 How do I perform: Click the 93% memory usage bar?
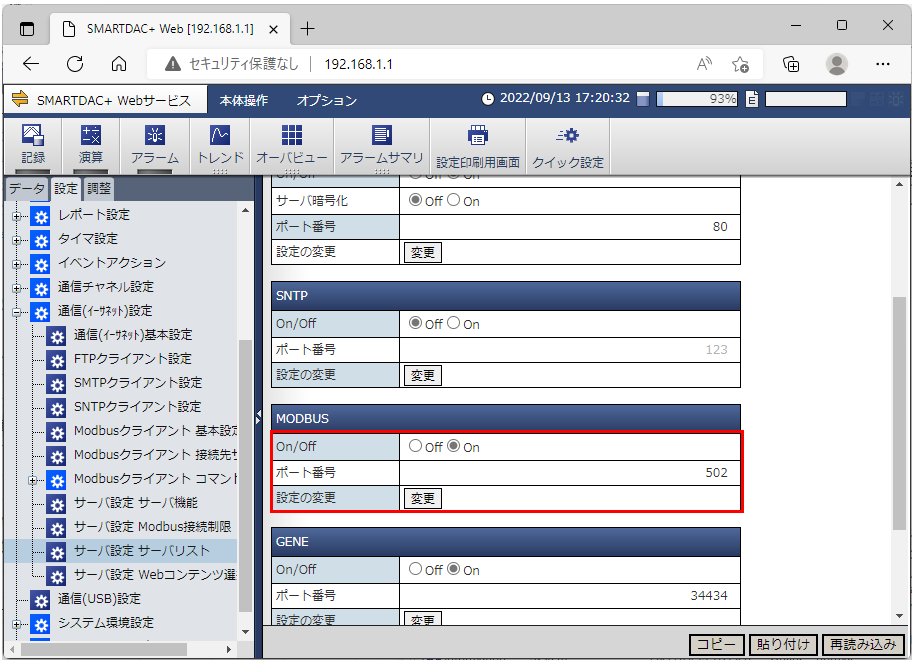pos(696,99)
